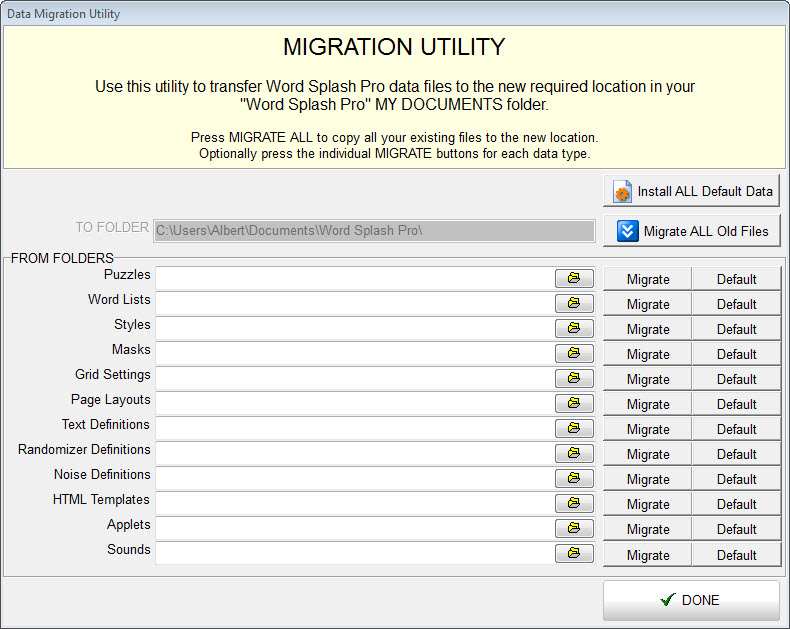The image size is (790, 629).
Task: Migrate the Styles files
Action: point(647,329)
